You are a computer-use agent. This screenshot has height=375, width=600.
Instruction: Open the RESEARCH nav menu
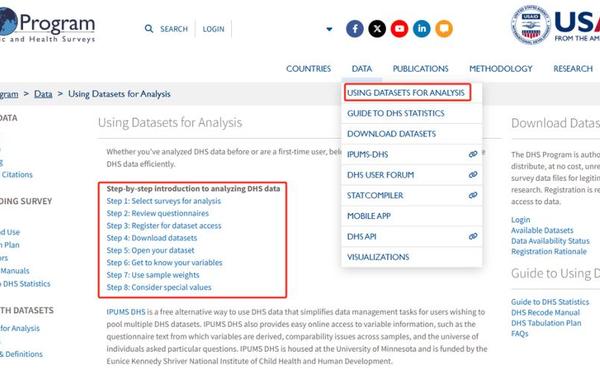(573, 68)
